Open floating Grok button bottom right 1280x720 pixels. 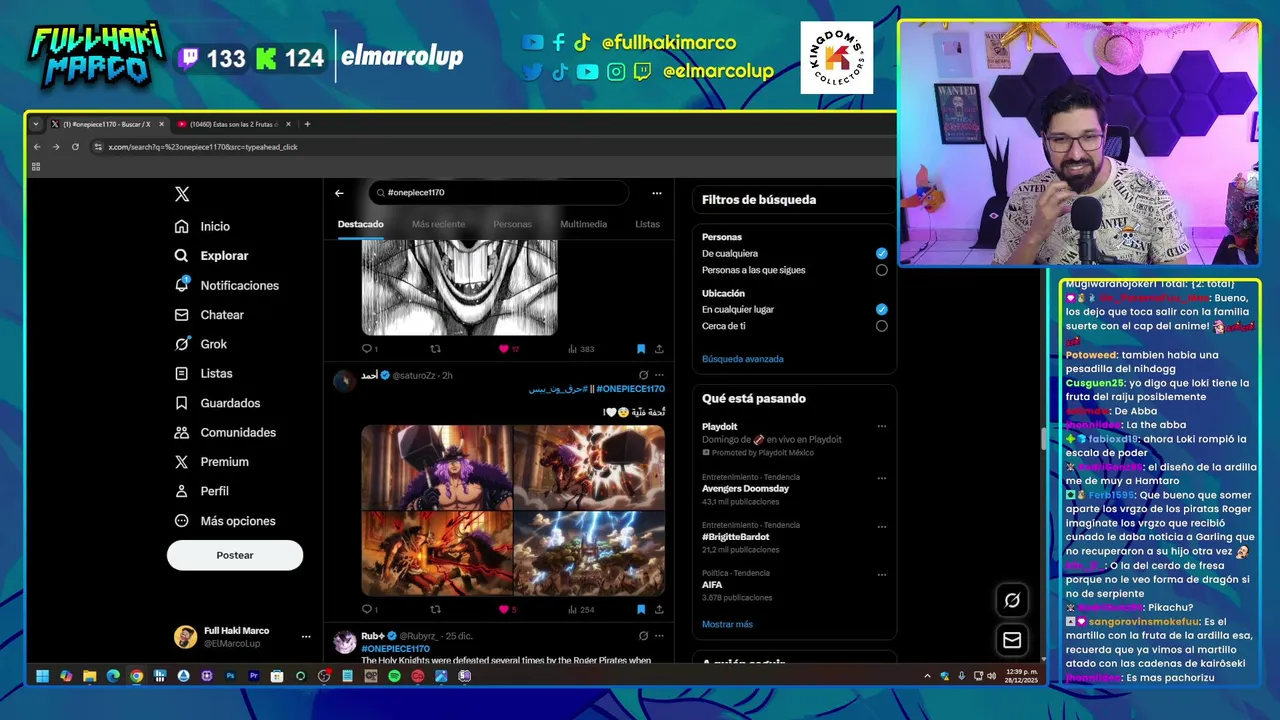pyautogui.click(x=1012, y=600)
